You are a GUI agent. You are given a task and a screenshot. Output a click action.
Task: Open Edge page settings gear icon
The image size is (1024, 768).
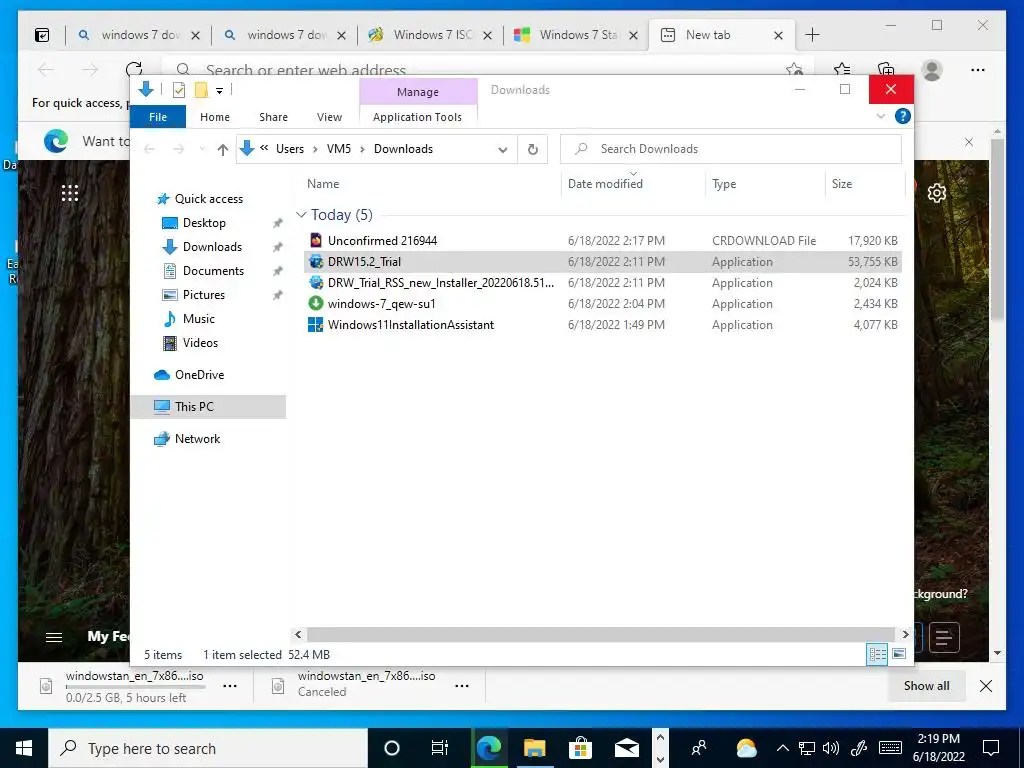click(937, 193)
